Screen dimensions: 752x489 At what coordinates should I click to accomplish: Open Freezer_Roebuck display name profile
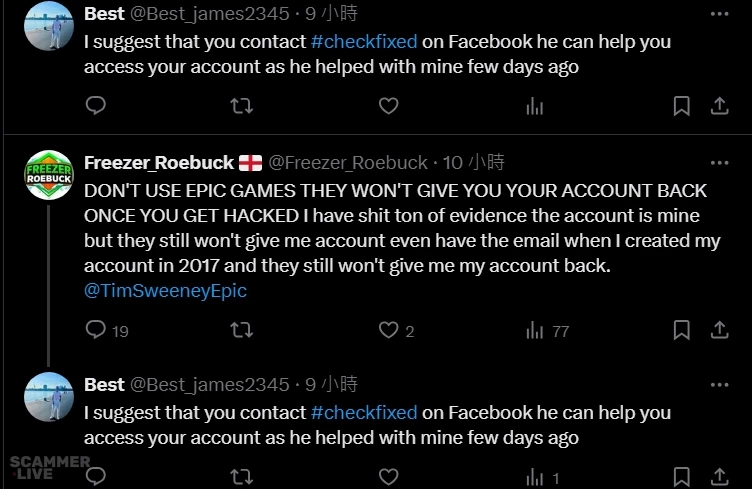158,162
